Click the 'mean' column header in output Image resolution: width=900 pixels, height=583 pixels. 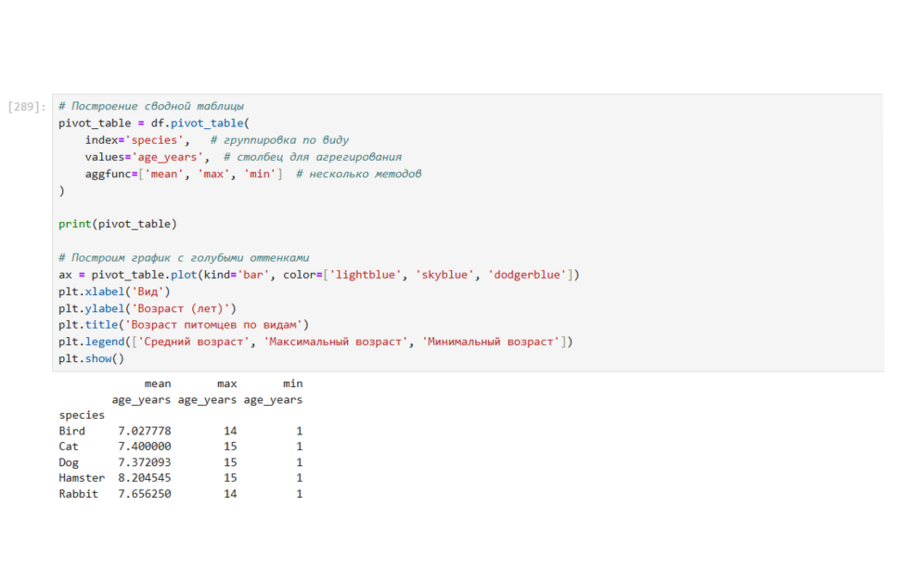(158, 384)
